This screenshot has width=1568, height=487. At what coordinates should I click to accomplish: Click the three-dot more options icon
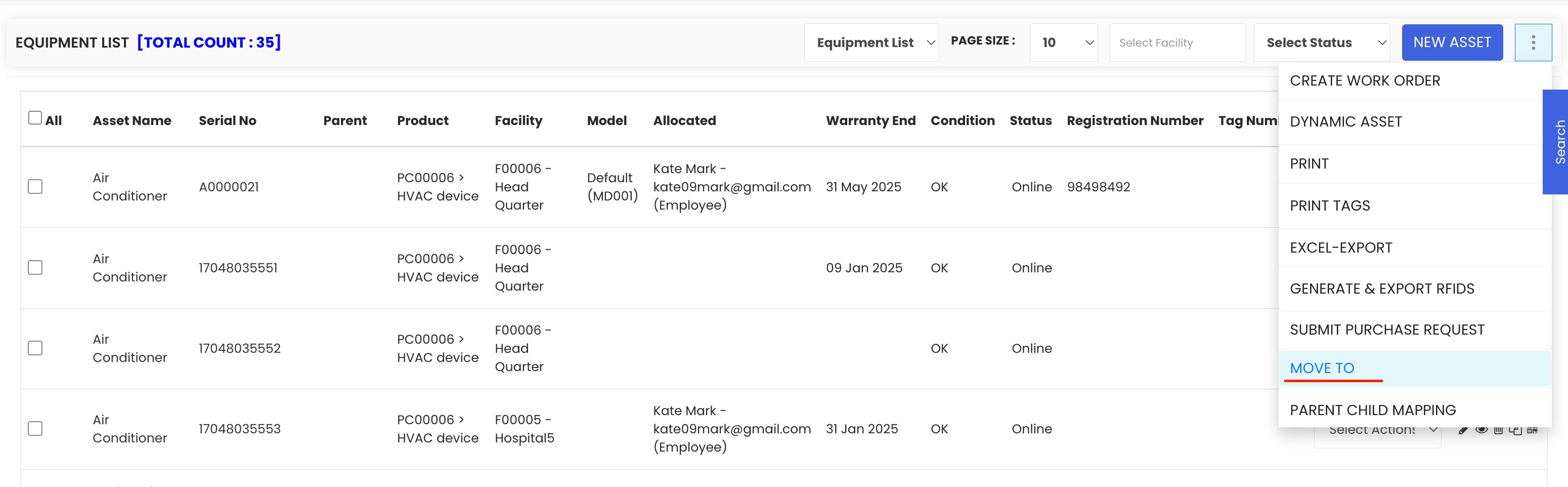[x=1533, y=43]
